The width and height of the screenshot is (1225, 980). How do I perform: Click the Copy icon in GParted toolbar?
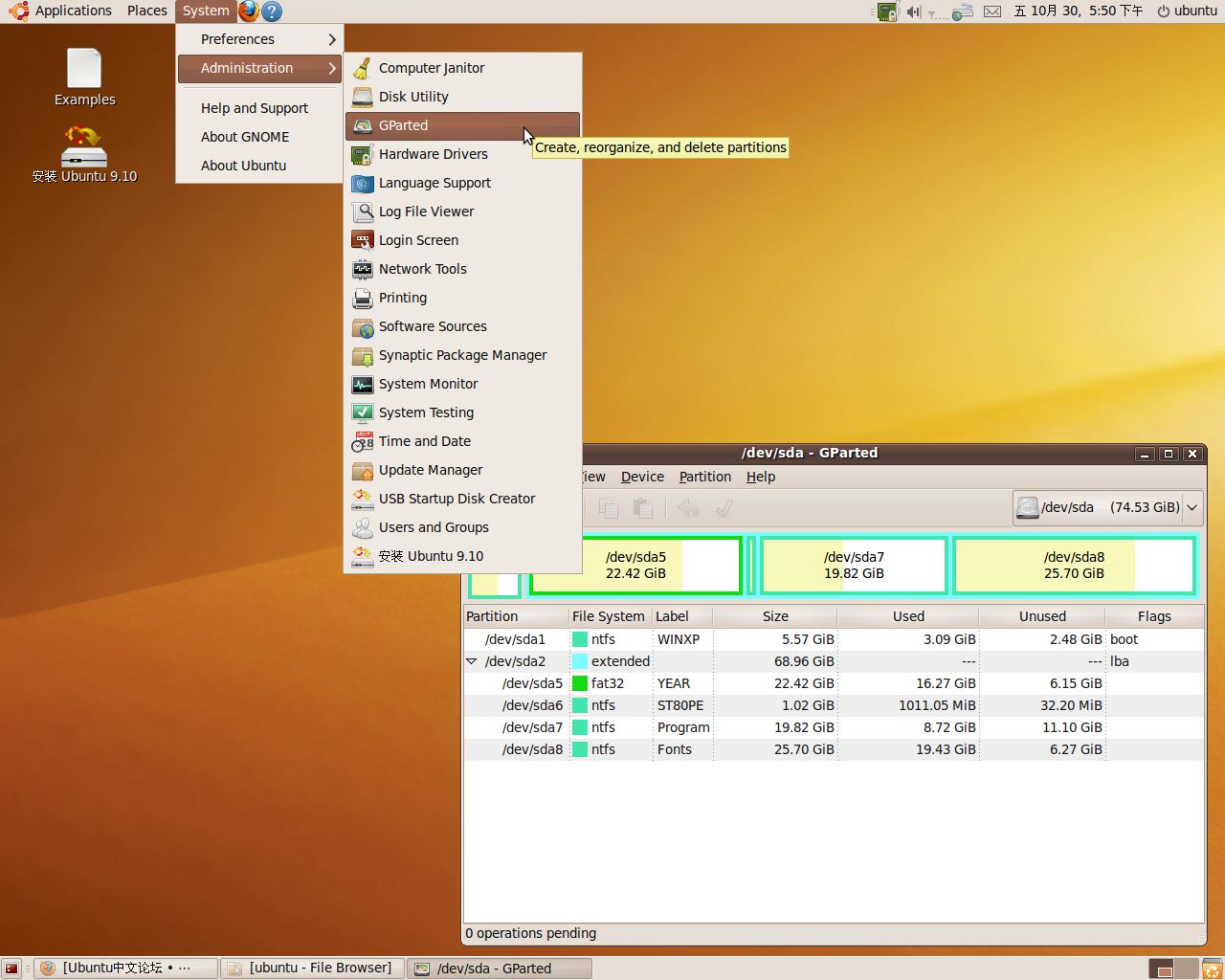tap(609, 508)
